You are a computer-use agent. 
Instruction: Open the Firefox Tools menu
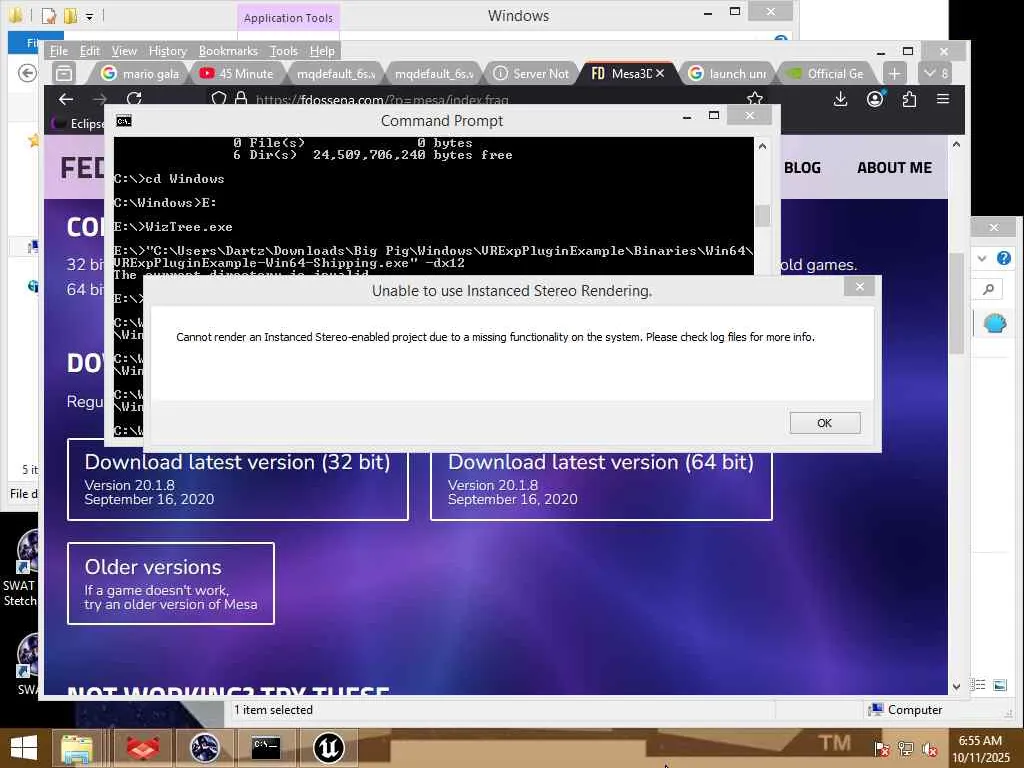tap(283, 51)
